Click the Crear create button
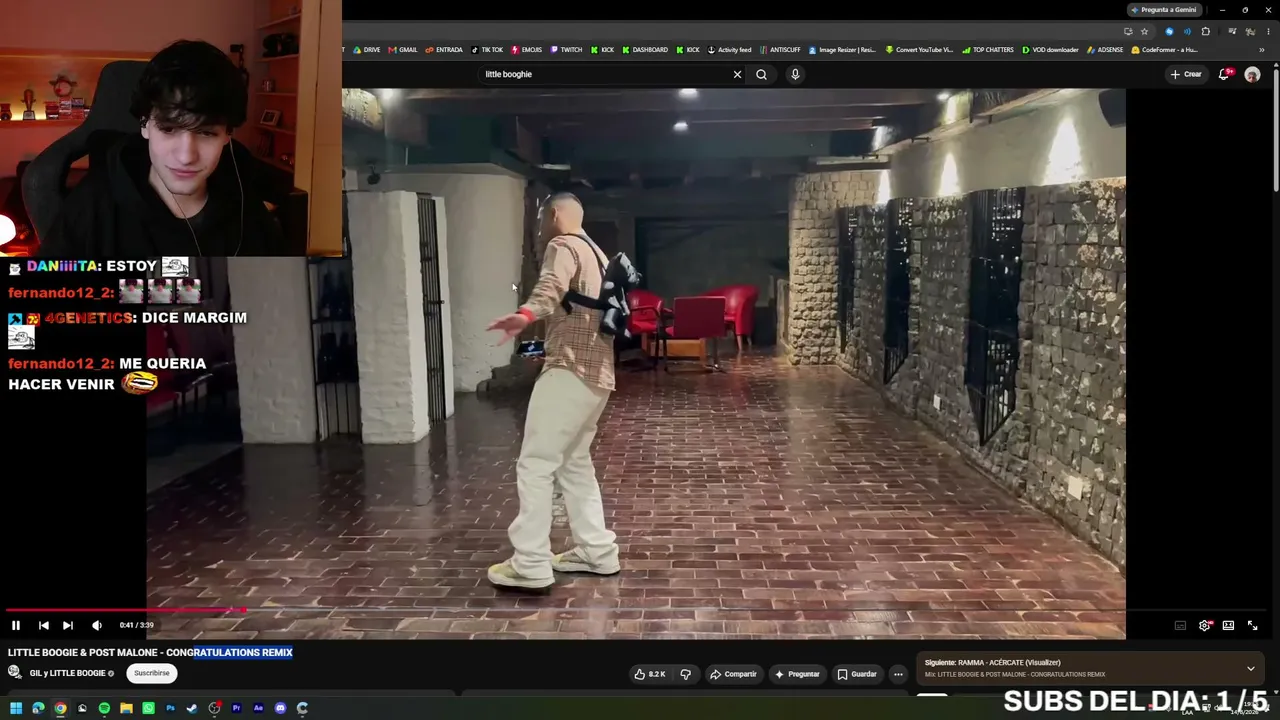Image resolution: width=1280 pixels, height=720 pixels. 1186,74
